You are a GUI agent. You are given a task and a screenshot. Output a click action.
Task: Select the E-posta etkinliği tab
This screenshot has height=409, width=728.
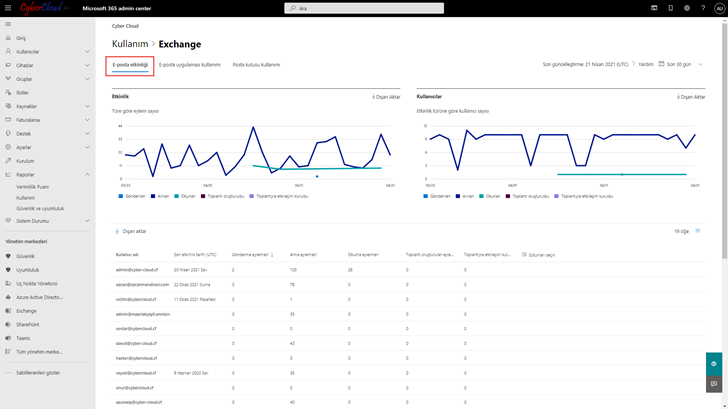[130, 65]
